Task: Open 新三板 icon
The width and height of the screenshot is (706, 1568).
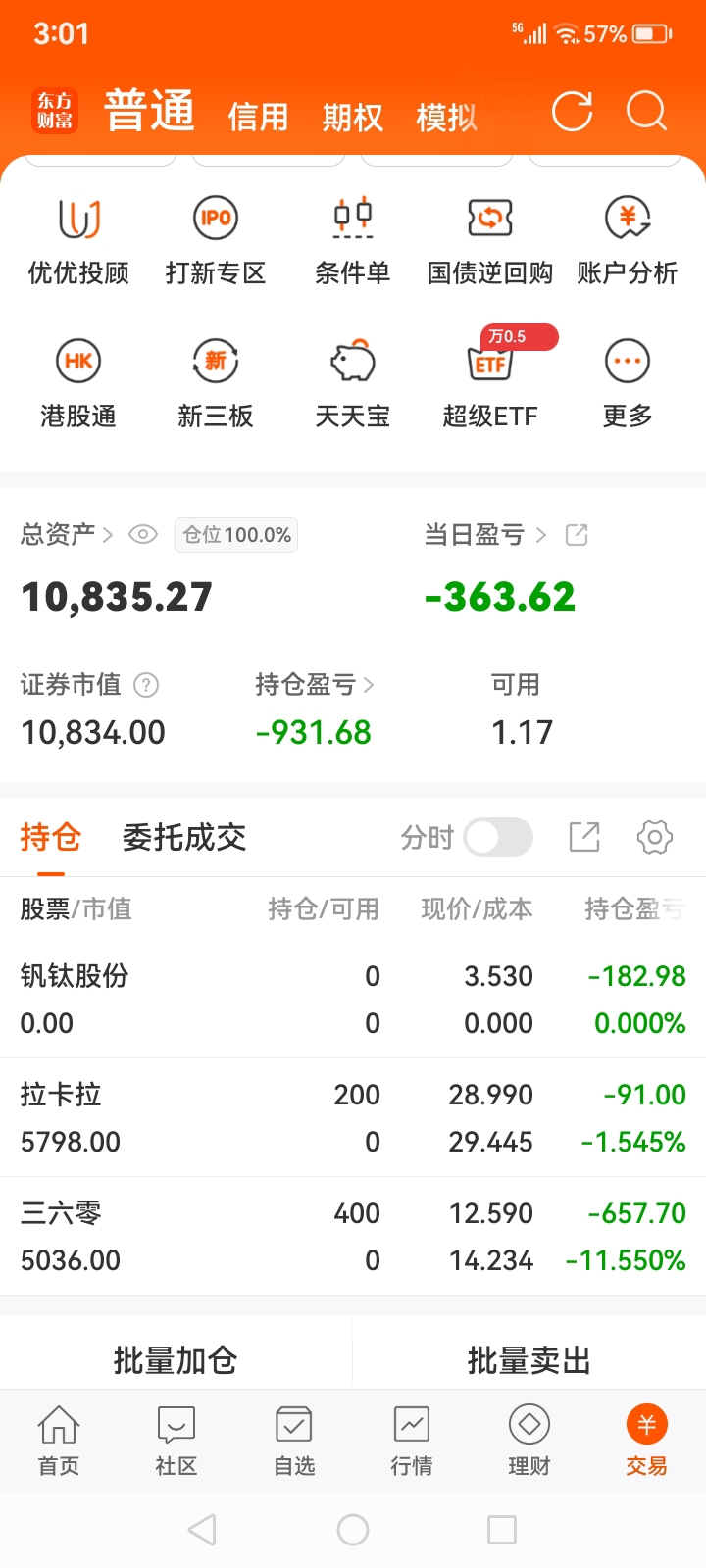Action: click(216, 361)
